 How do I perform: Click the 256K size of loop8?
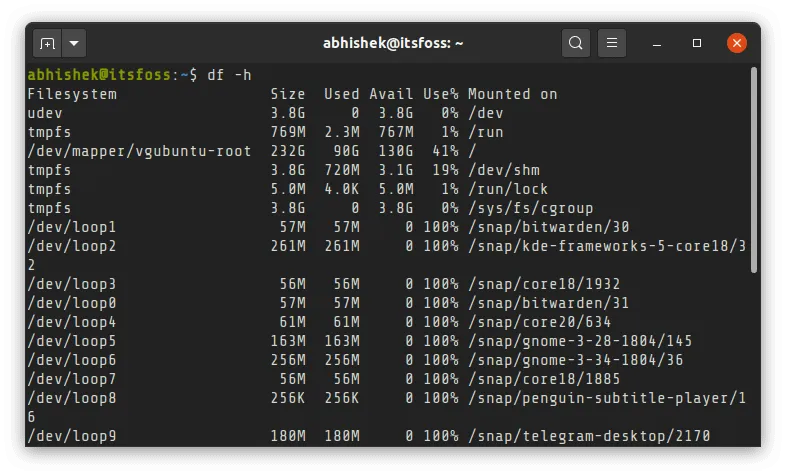[288, 399]
